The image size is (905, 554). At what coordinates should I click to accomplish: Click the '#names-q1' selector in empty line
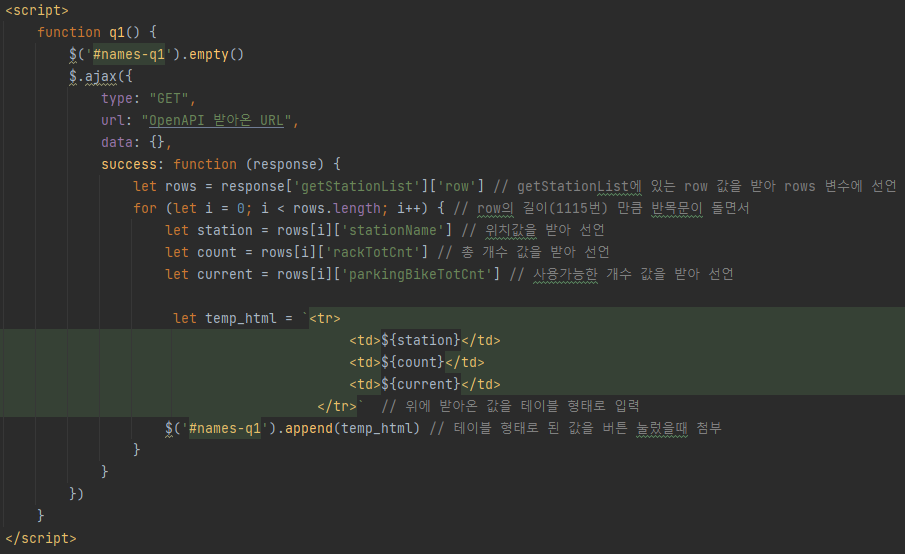coord(129,54)
